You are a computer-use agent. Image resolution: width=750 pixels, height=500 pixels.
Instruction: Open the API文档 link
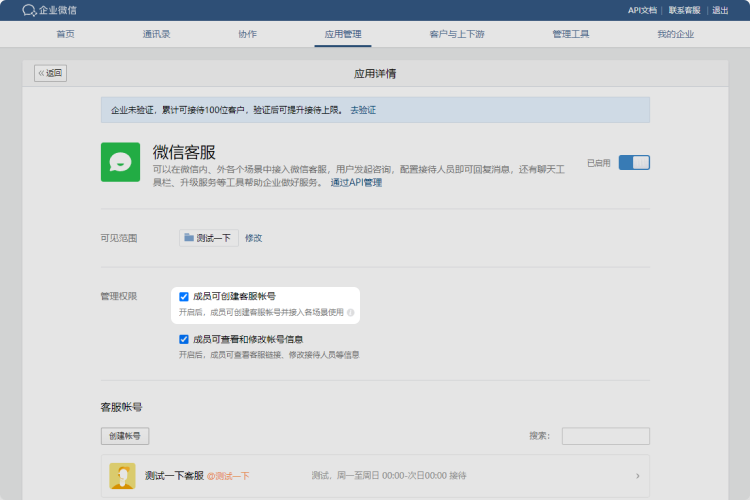[642, 10]
